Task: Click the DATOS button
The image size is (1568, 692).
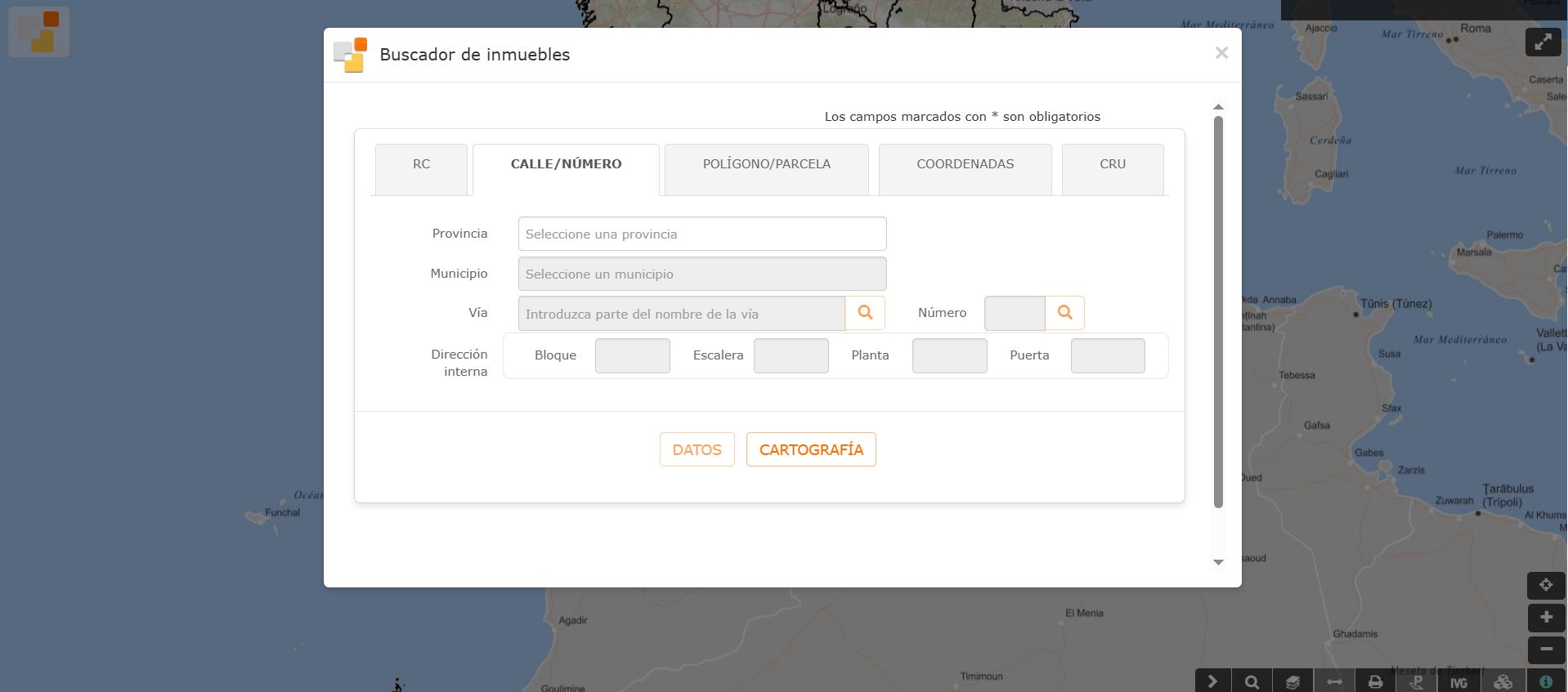Action: click(697, 449)
